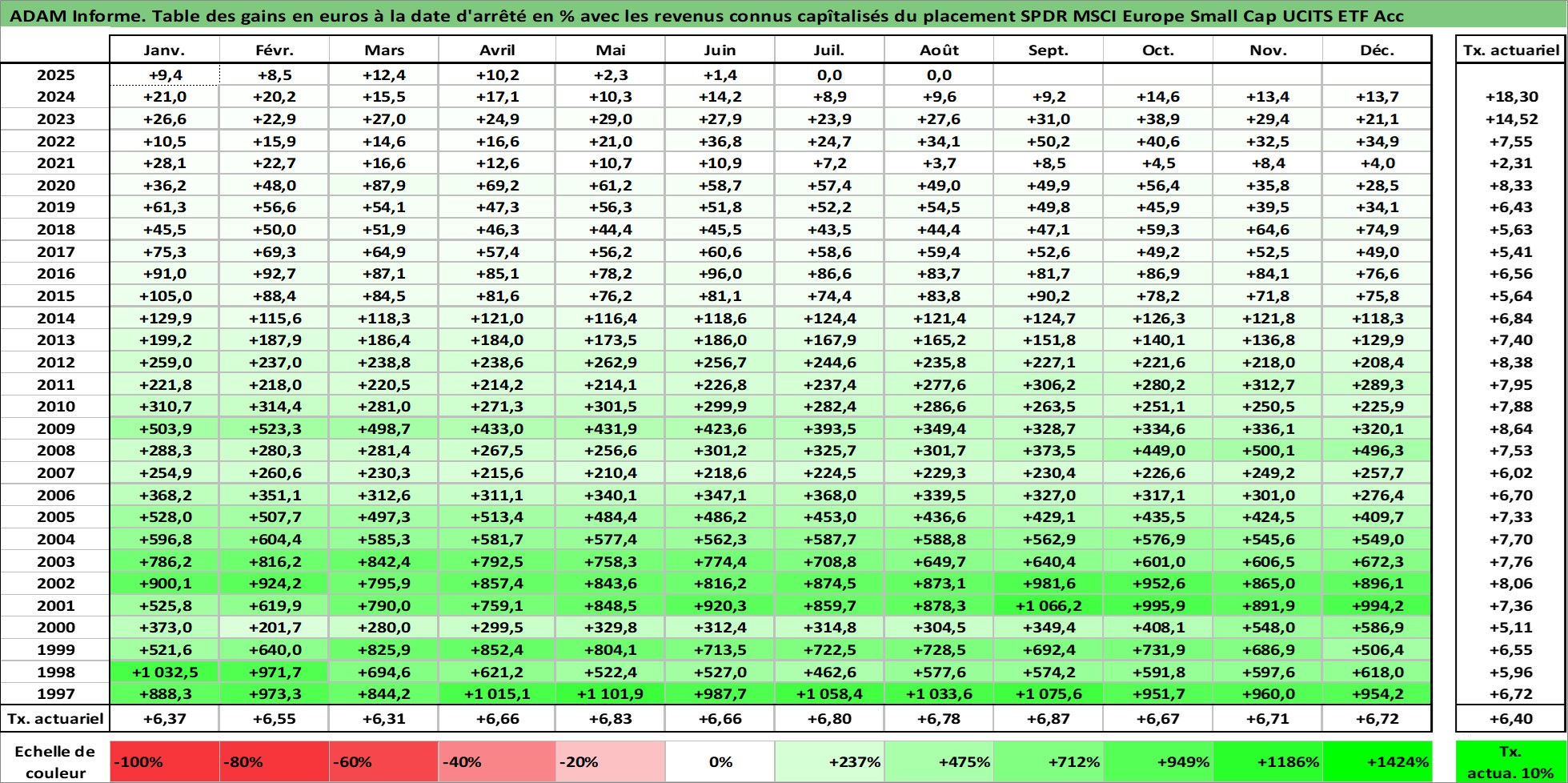Viewport: 1568px width, 783px height.
Task: Select monthly actuarial rate +6,37 for Janv.
Action: (164, 719)
